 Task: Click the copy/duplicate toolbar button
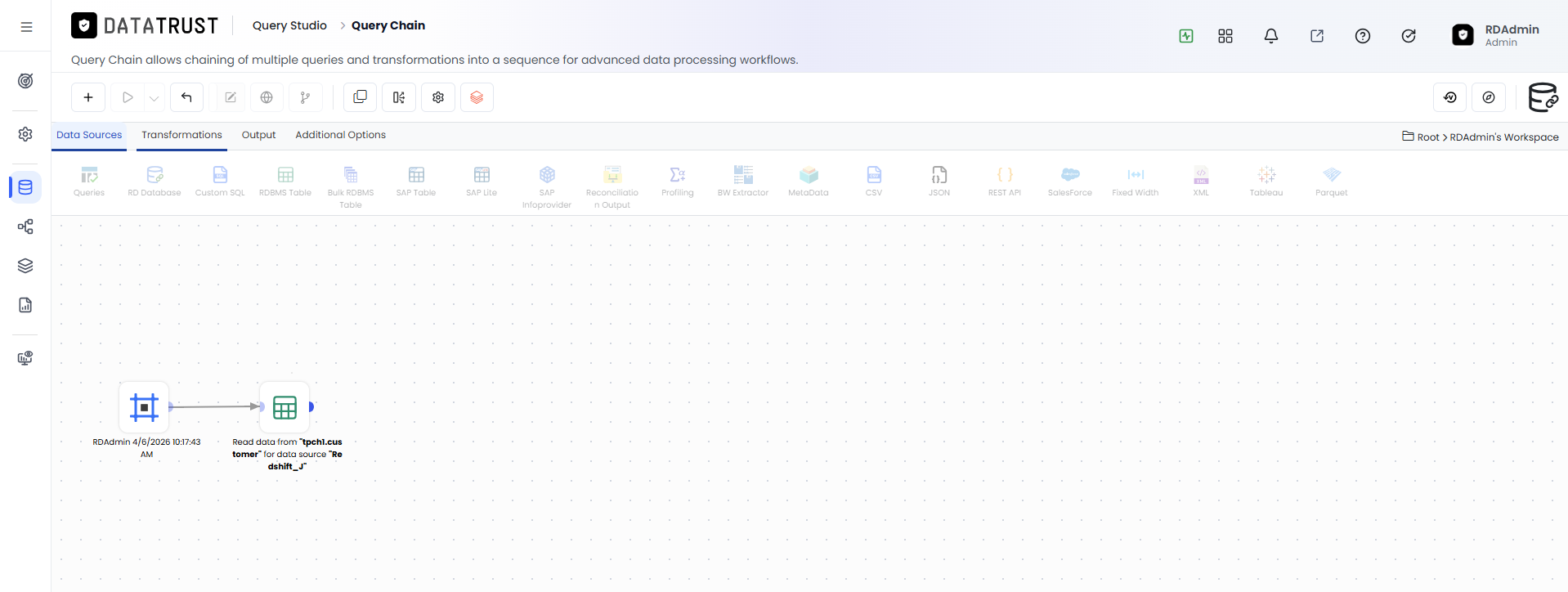tap(360, 97)
